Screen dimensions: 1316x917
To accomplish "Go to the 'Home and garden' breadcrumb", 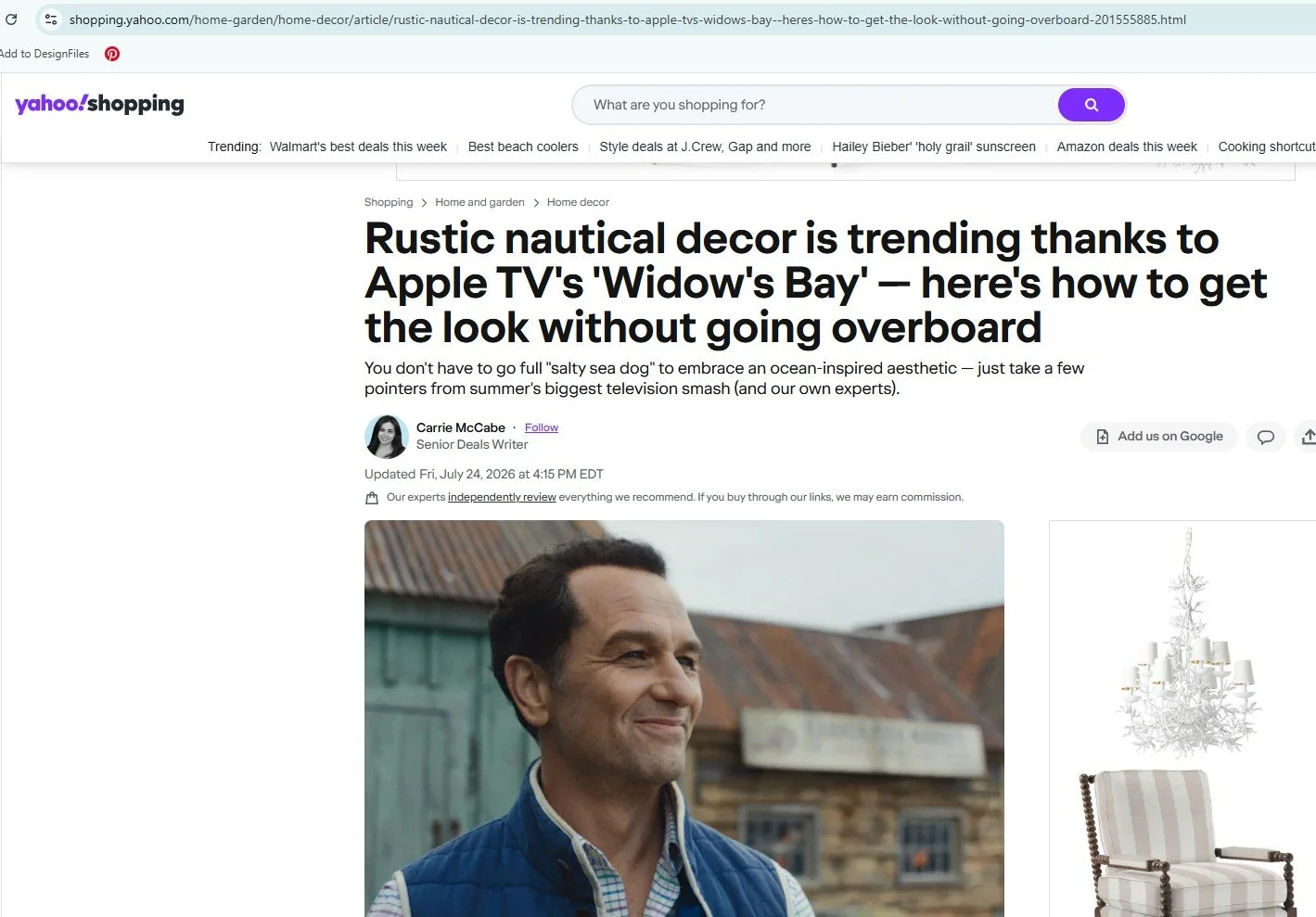I will point(479,202).
